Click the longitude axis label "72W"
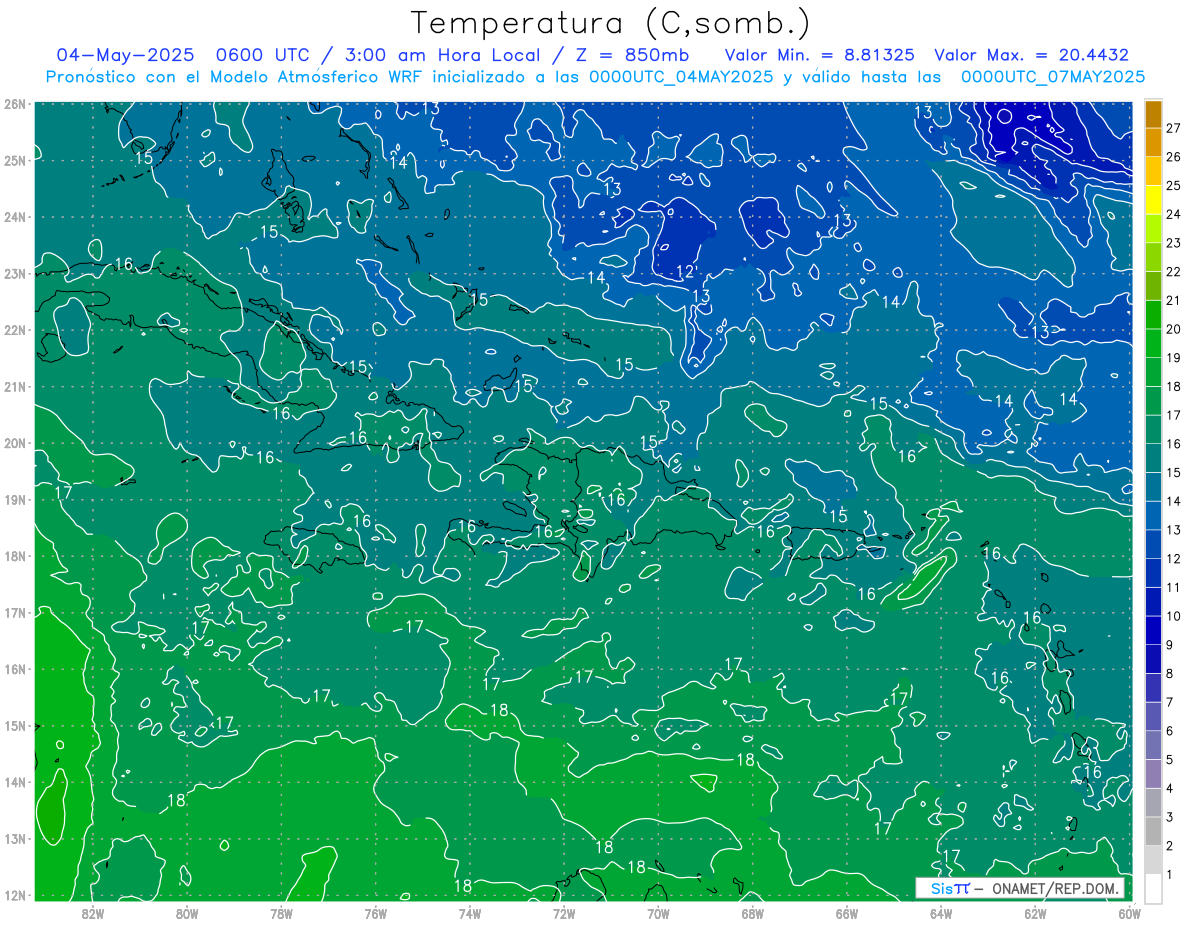The image size is (1200, 927). click(x=563, y=912)
